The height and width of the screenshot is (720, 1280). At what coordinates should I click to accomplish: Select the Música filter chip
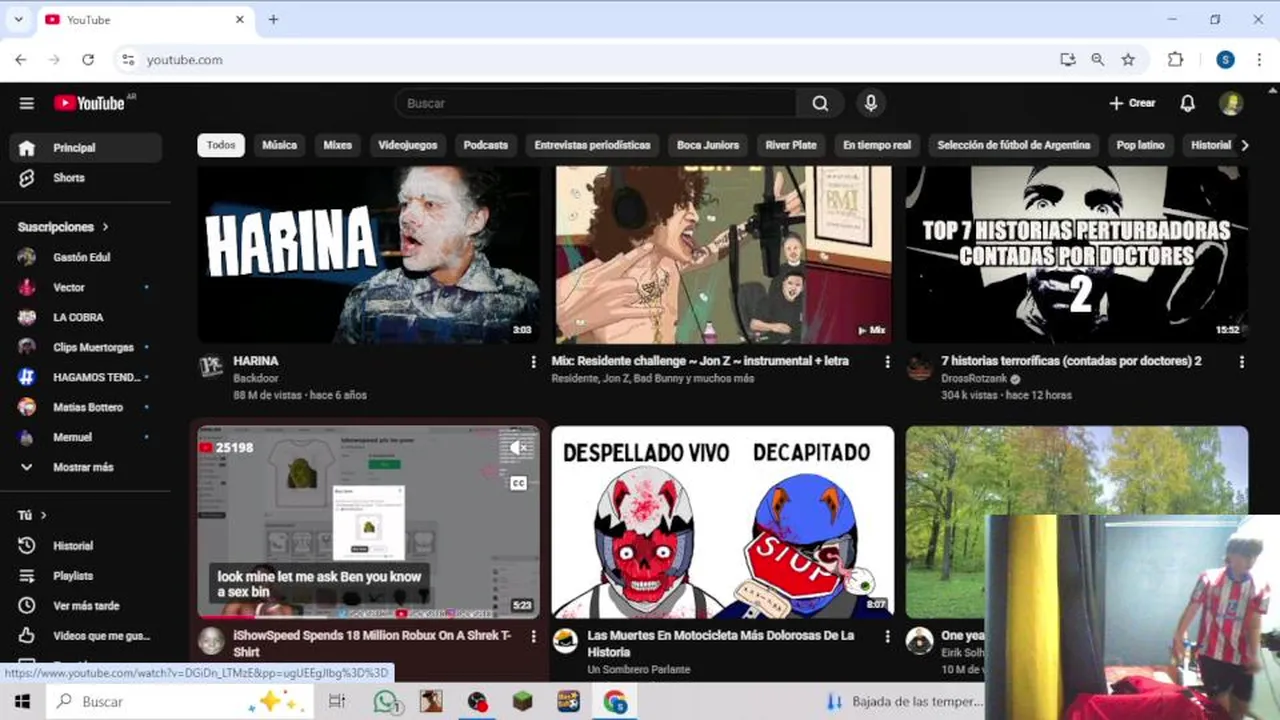click(x=279, y=145)
